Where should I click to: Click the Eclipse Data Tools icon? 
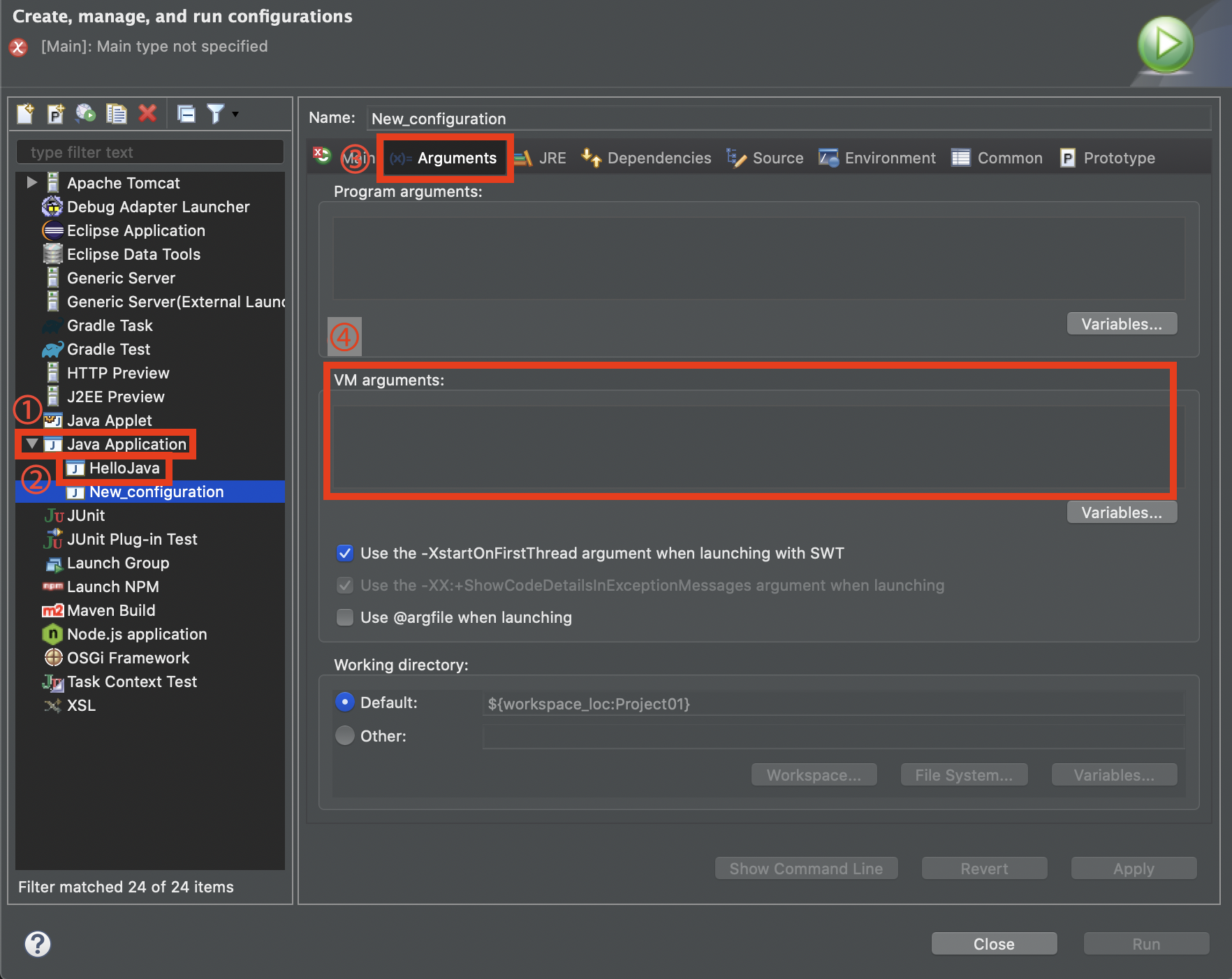click(x=52, y=254)
